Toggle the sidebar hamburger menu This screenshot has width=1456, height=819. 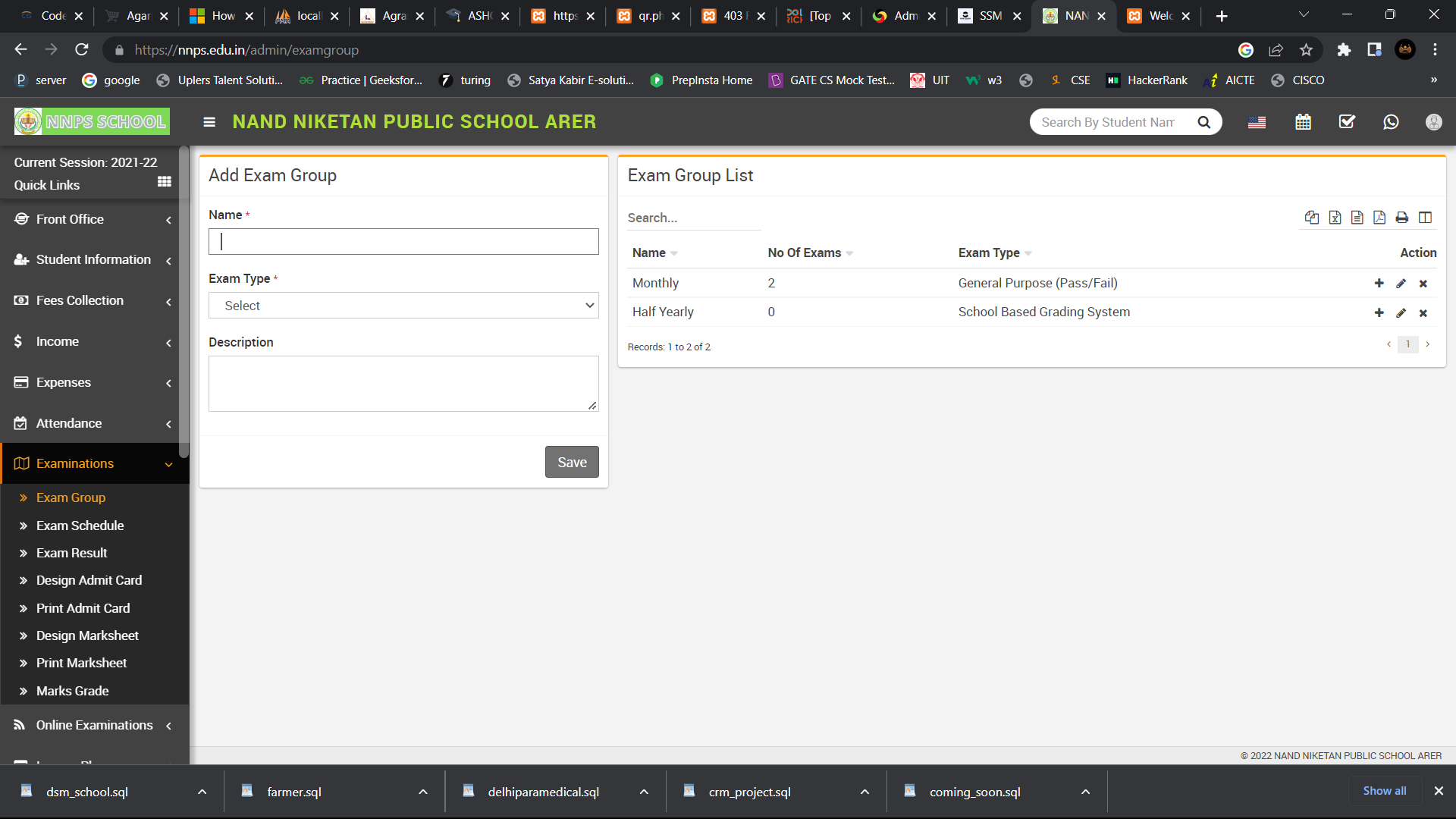pos(209,122)
